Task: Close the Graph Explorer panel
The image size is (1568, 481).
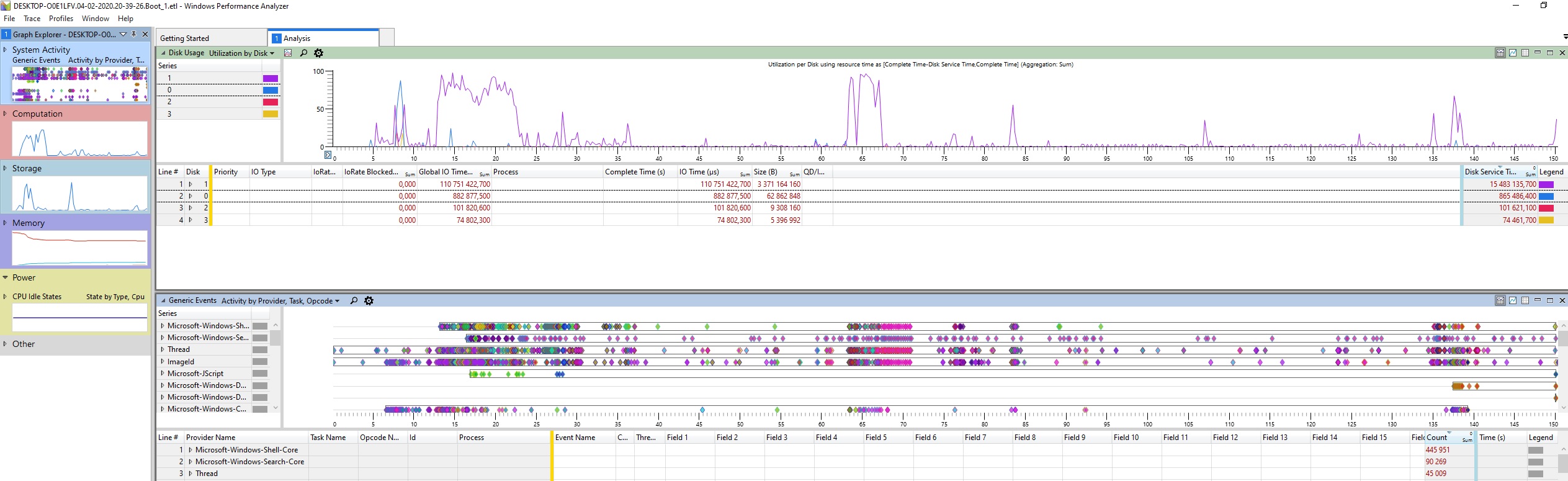Action: [x=145, y=34]
